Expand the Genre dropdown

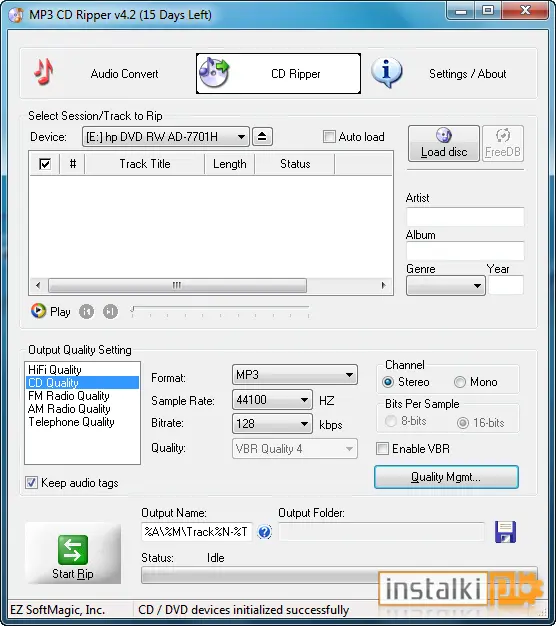[x=446, y=285]
